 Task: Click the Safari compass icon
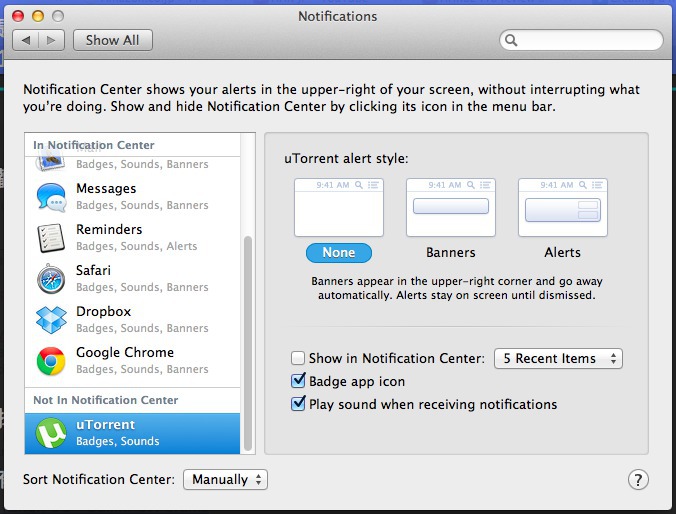tap(51, 279)
